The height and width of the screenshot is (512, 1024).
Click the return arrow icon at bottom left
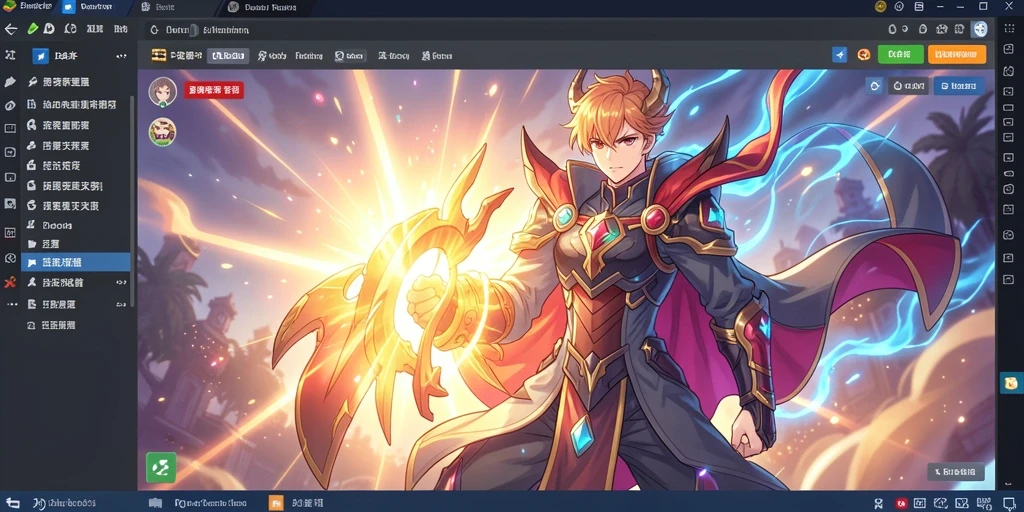(12, 503)
